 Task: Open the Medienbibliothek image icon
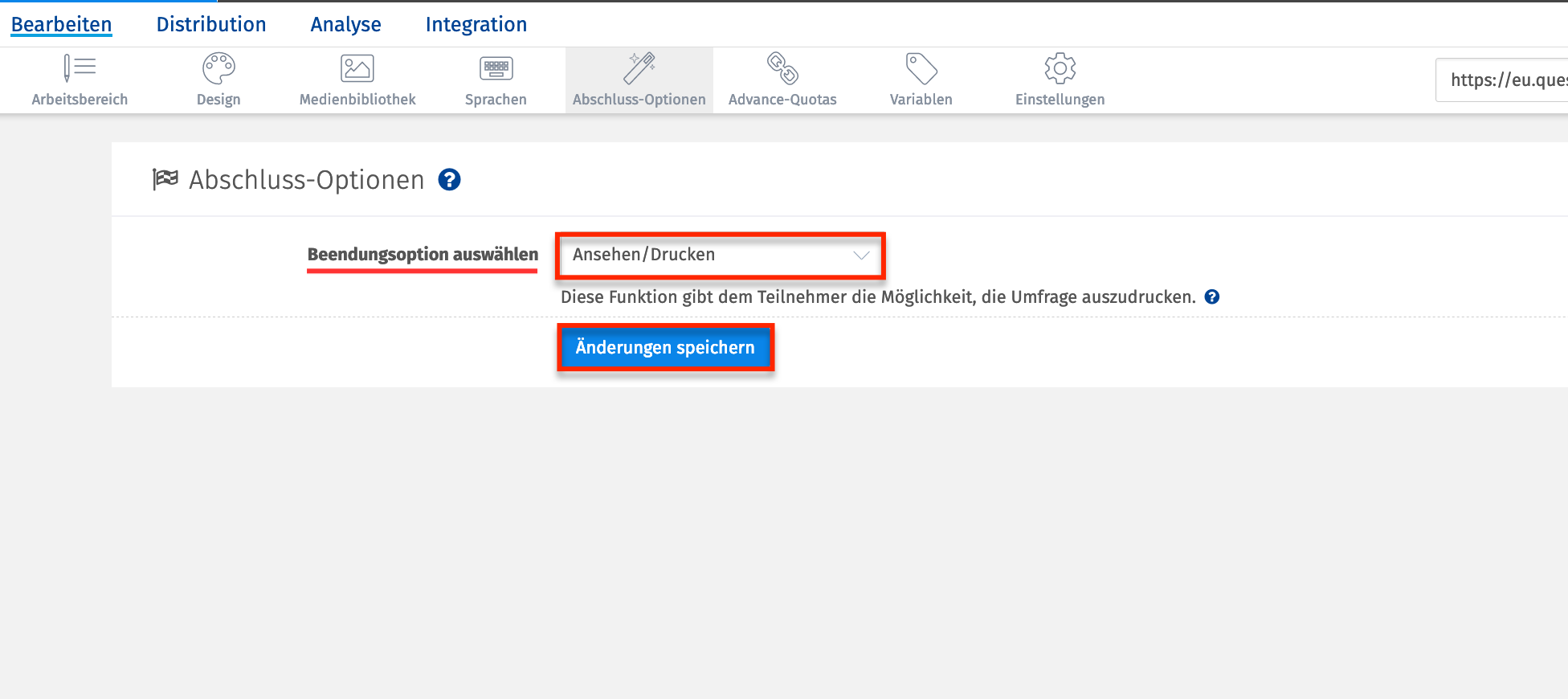pos(357,69)
